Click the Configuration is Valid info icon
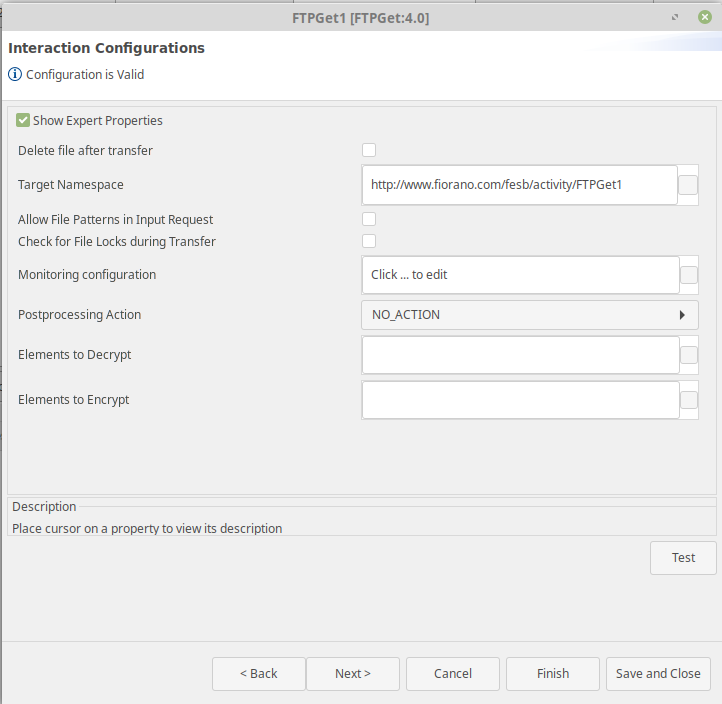This screenshot has height=704, width=722. click(x=15, y=74)
